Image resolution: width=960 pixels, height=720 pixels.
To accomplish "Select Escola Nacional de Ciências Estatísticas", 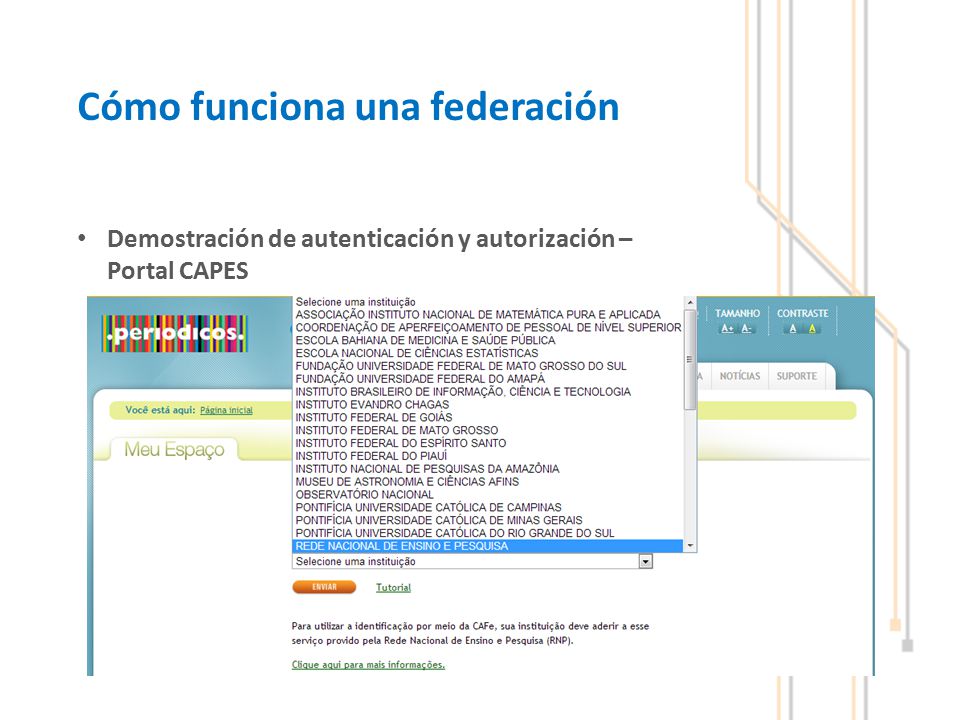I will coord(487,353).
